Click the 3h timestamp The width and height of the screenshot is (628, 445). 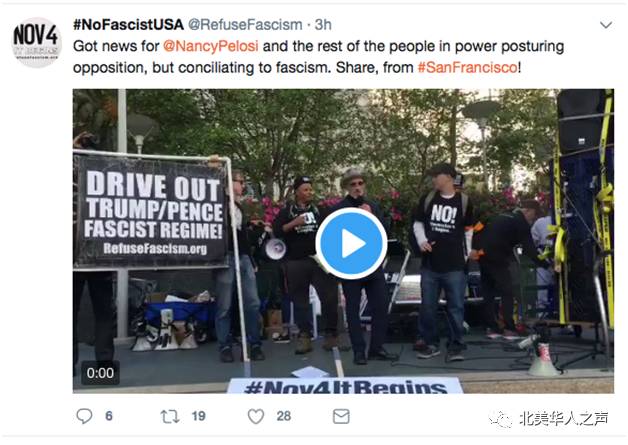pyautogui.click(x=323, y=25)
